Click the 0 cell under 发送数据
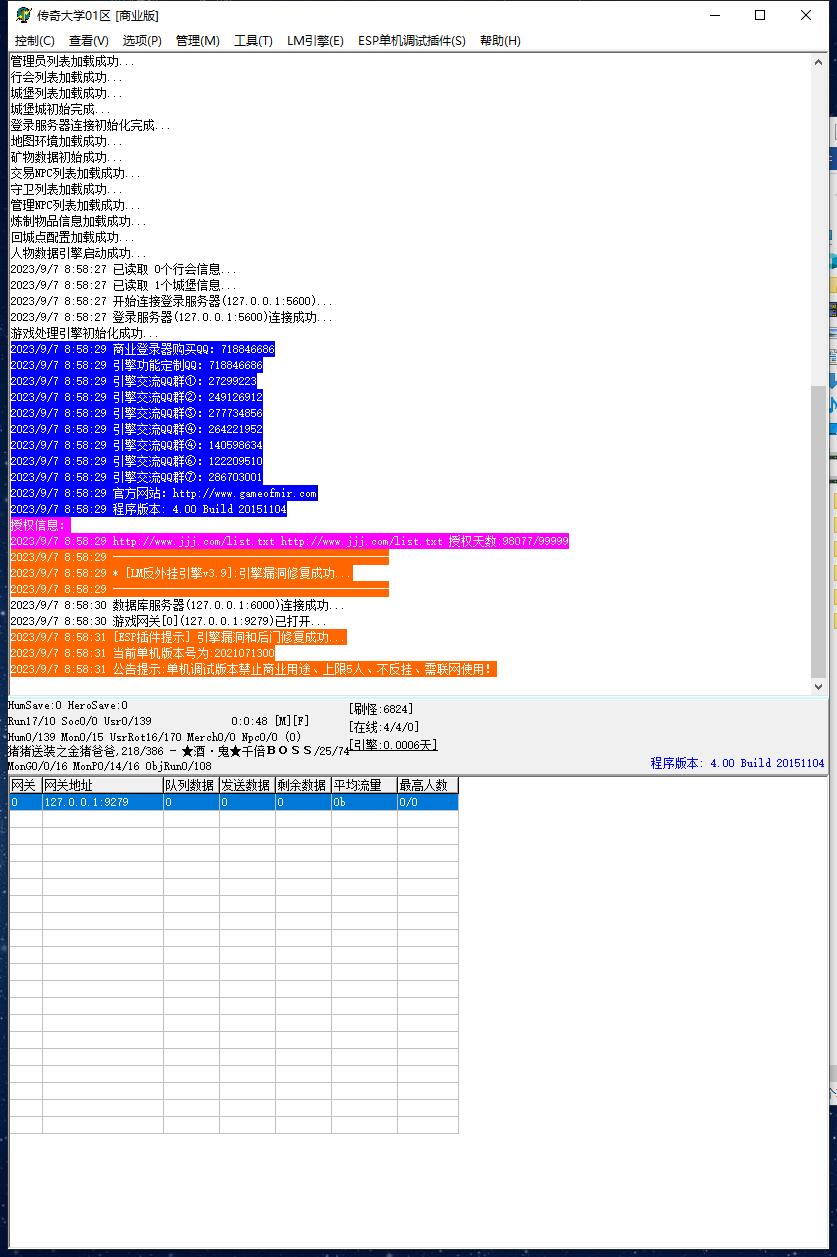Image resolution: width=837 pixels, height=1257 pixels. [247, 802]
